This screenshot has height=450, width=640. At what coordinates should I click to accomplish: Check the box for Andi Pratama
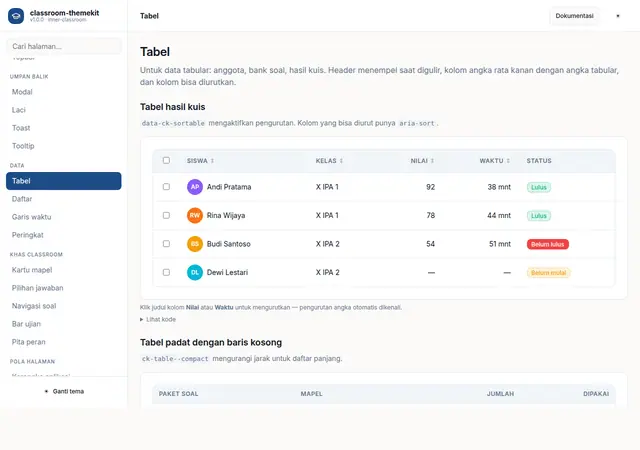point(166,187)
